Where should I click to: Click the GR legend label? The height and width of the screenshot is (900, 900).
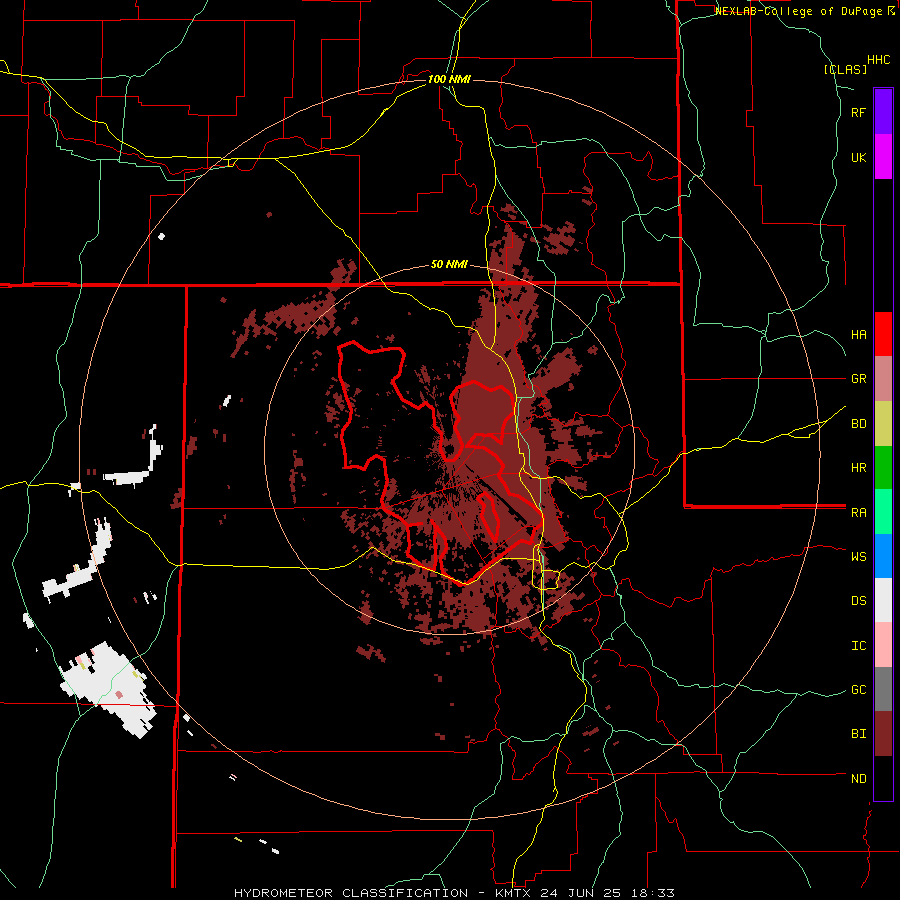click(x=858, y=379)
